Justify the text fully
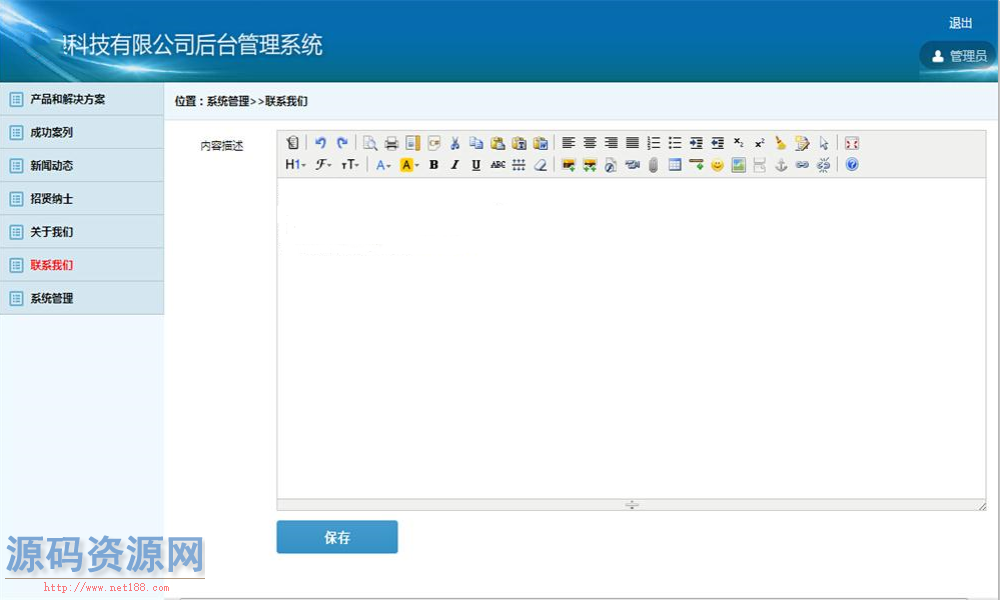This screenshot has width=1000, height=600. click(x=632, y=143)
